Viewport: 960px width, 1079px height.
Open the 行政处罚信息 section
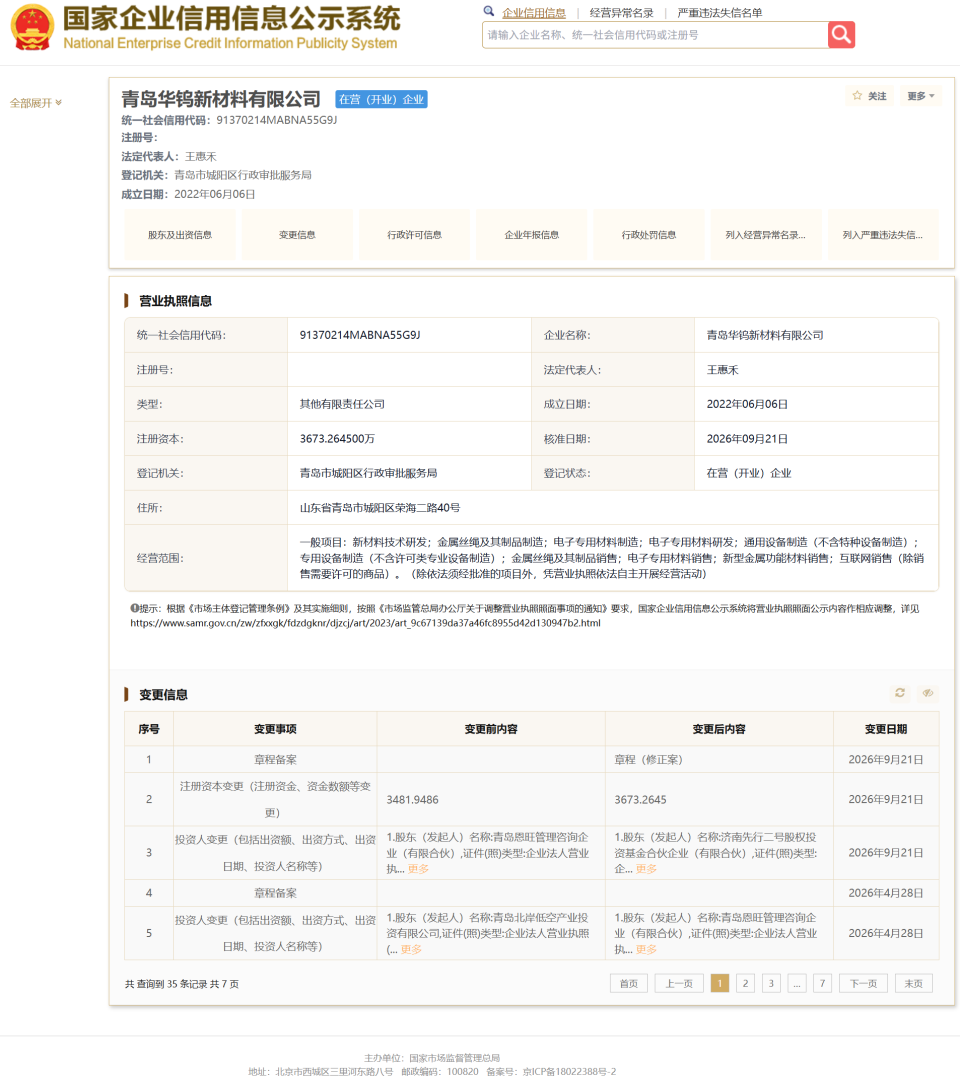(648, 235)
